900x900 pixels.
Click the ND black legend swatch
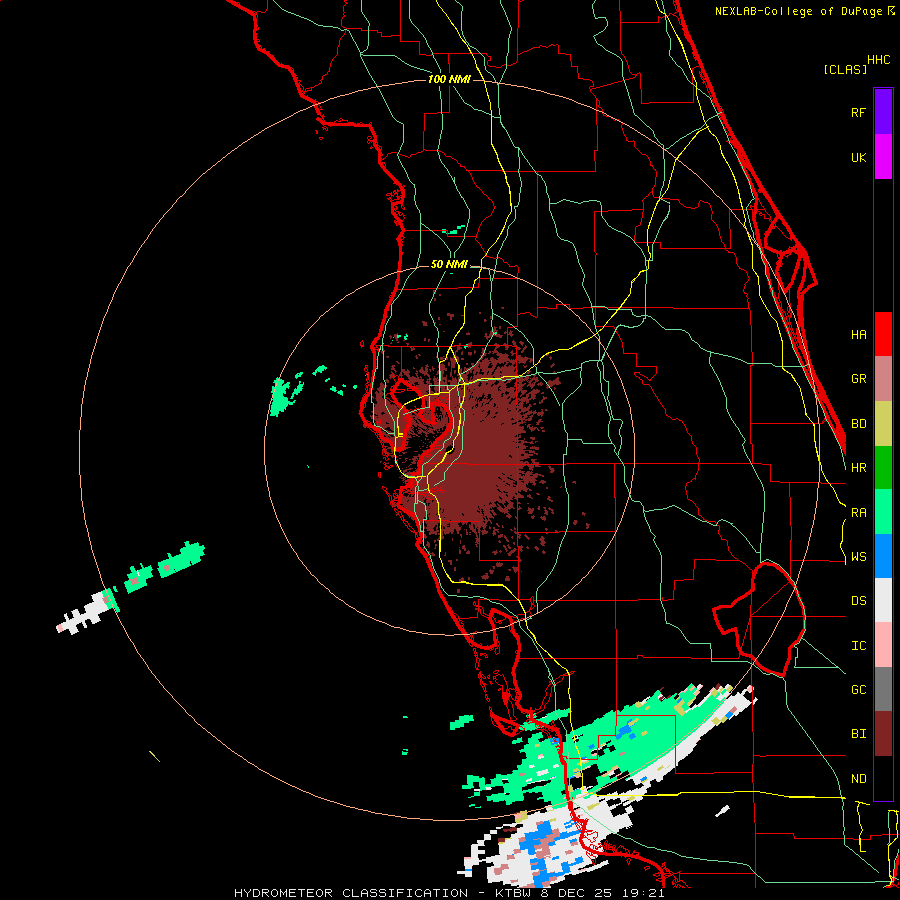tap(883, 778)
